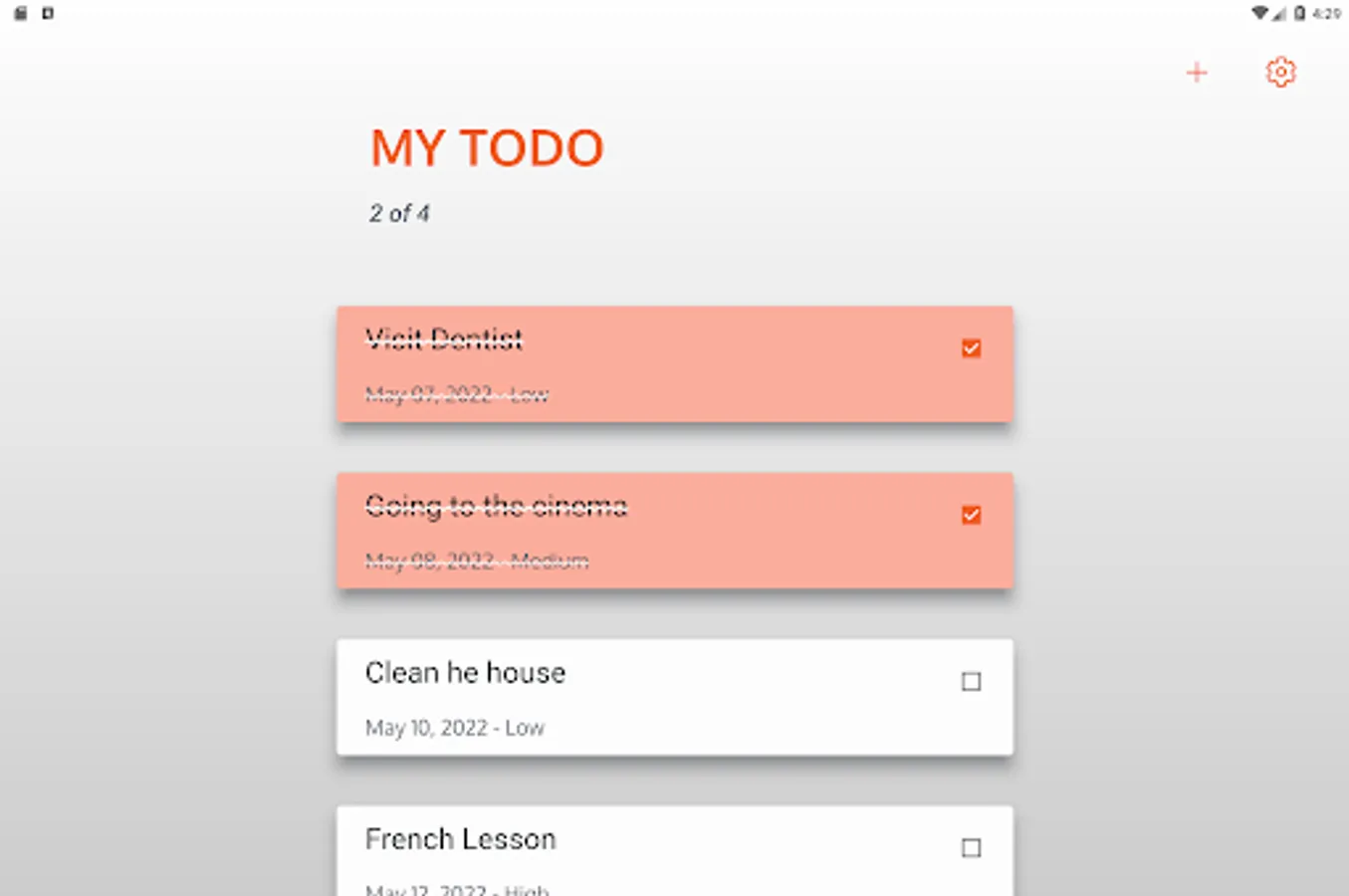This screenshot has width=1349, height=896.
Task: Uncheck the Visit Dentist checkbox
Action: coord(971,348)
